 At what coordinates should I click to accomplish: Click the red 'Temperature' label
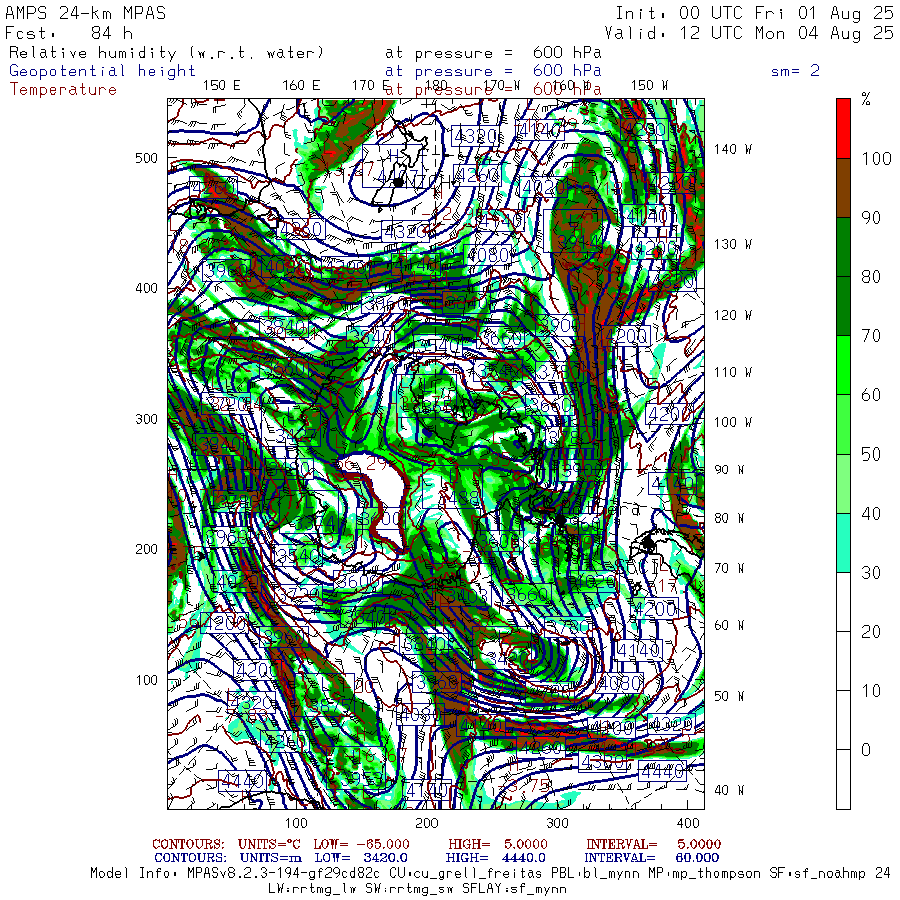tap(63, 90)
